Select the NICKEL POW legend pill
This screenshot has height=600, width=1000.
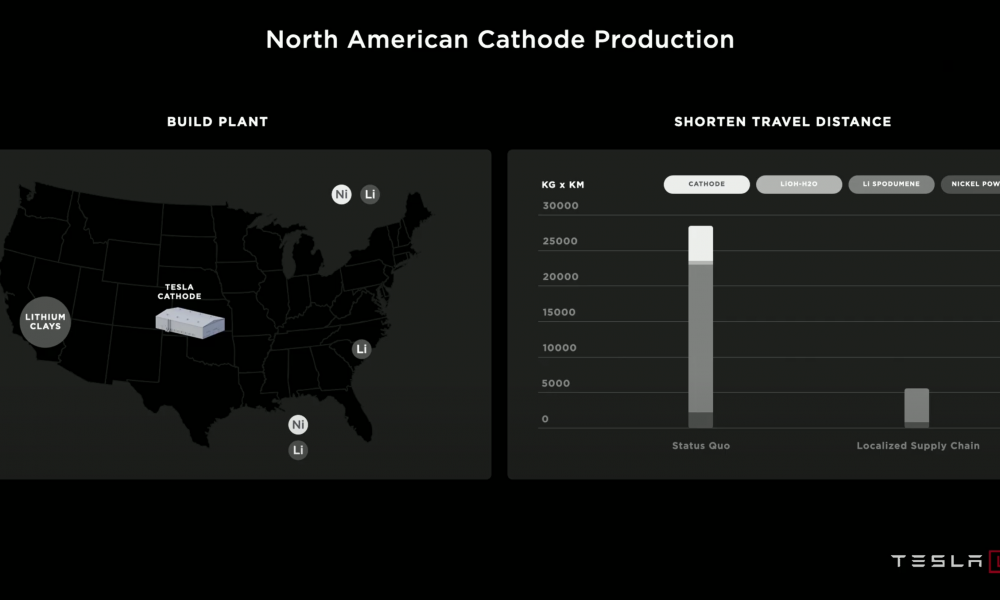971,184
